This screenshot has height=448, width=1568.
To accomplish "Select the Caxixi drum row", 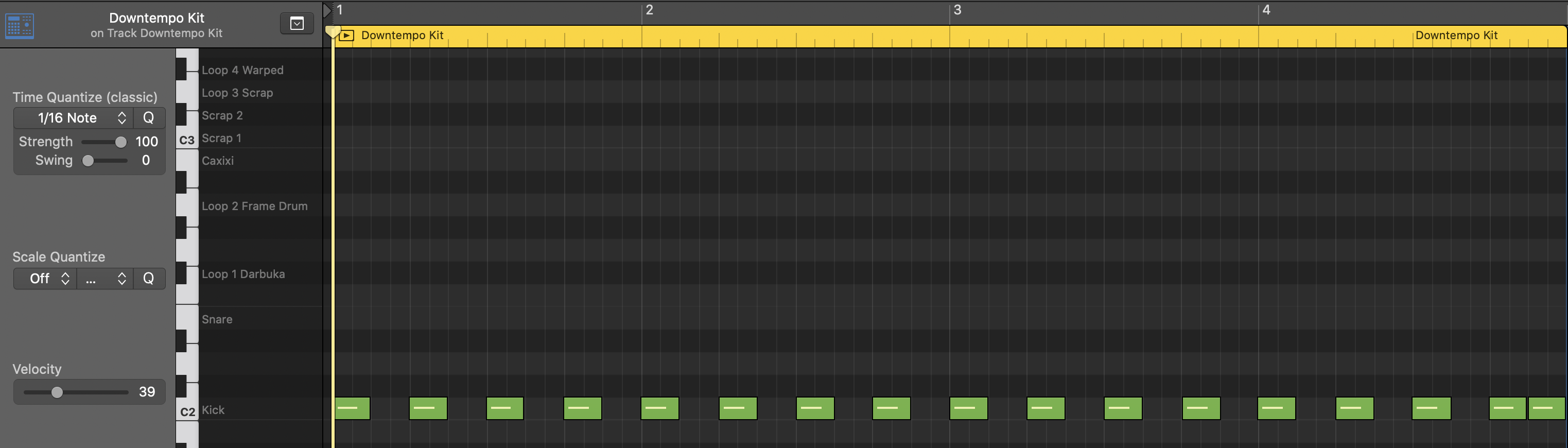I will pos(261,161).
